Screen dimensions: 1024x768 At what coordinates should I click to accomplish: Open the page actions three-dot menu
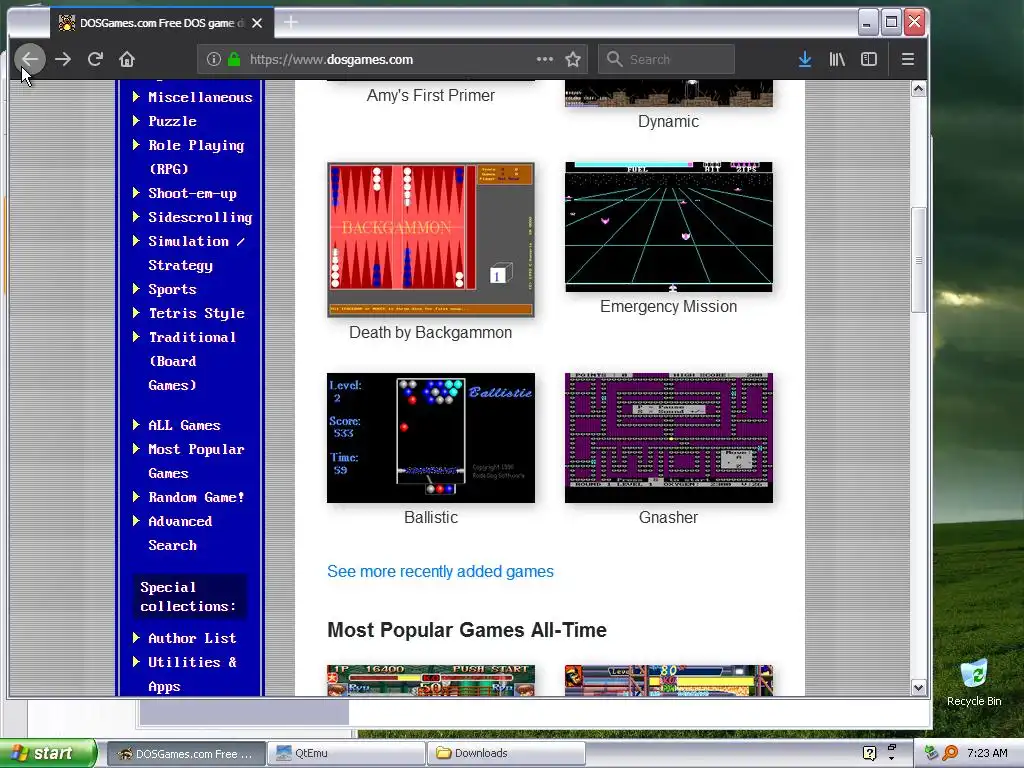(545, 59)
